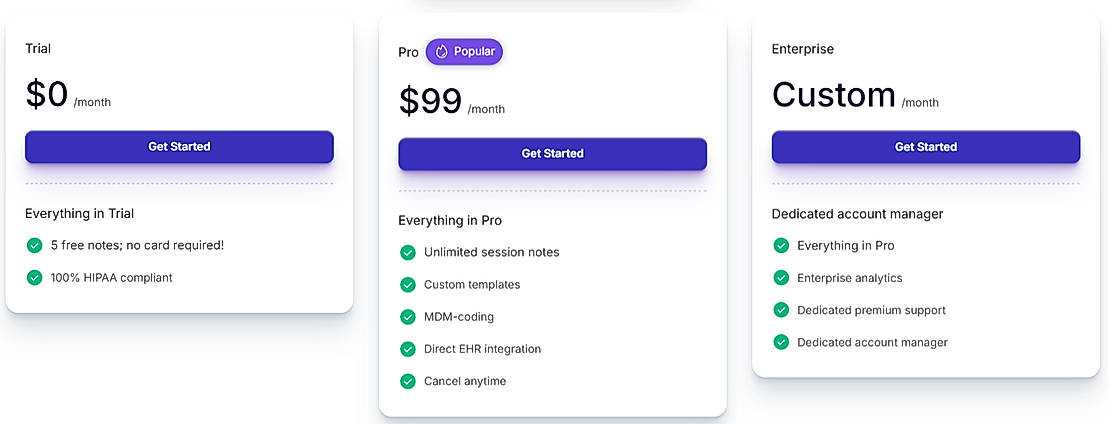
Task: Click checkmark icon beside Direct EHR integration
Action: coord(408,349)
